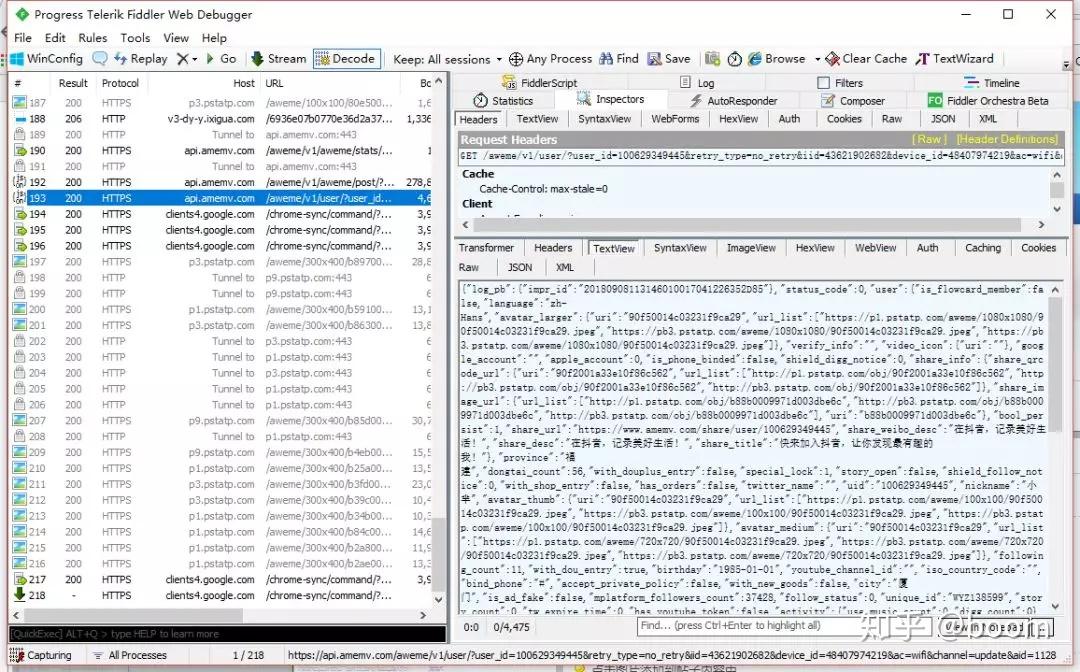The image size is (1080, 672).
Task: Sort sessions by Host column header
Action: pyautogui.click(x=244, y=83)
